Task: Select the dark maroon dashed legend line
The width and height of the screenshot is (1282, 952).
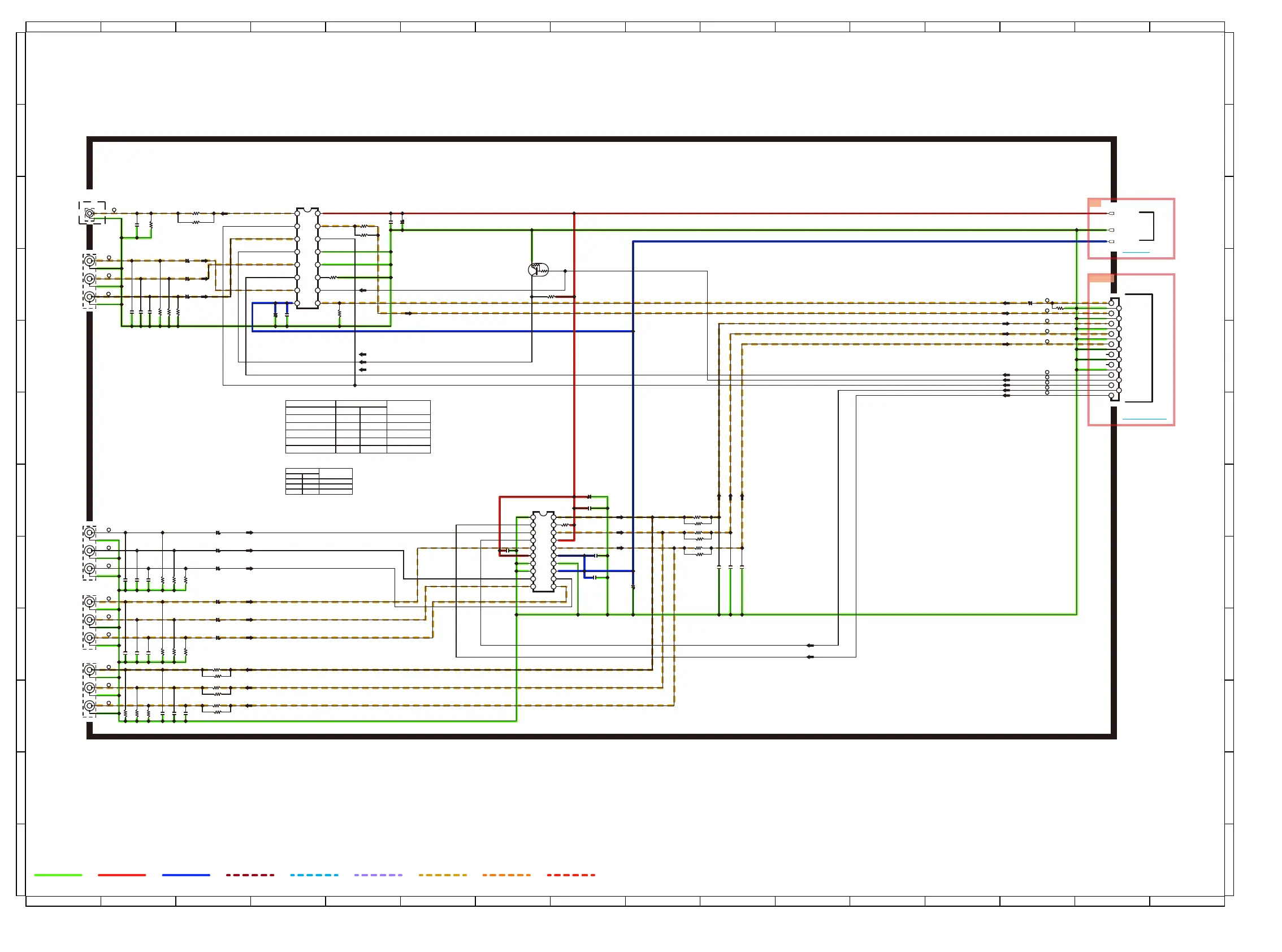Action: (x=250, y=875)
